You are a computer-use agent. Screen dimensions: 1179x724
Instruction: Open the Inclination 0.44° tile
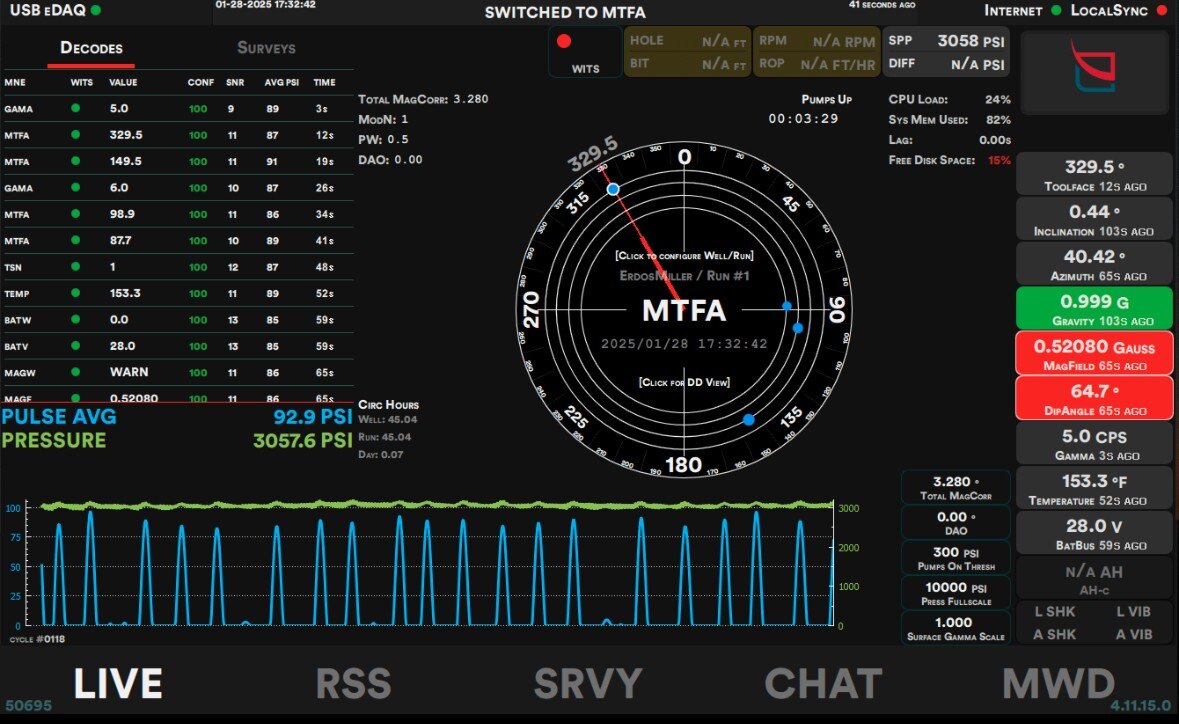click(x=1094, y=219)
